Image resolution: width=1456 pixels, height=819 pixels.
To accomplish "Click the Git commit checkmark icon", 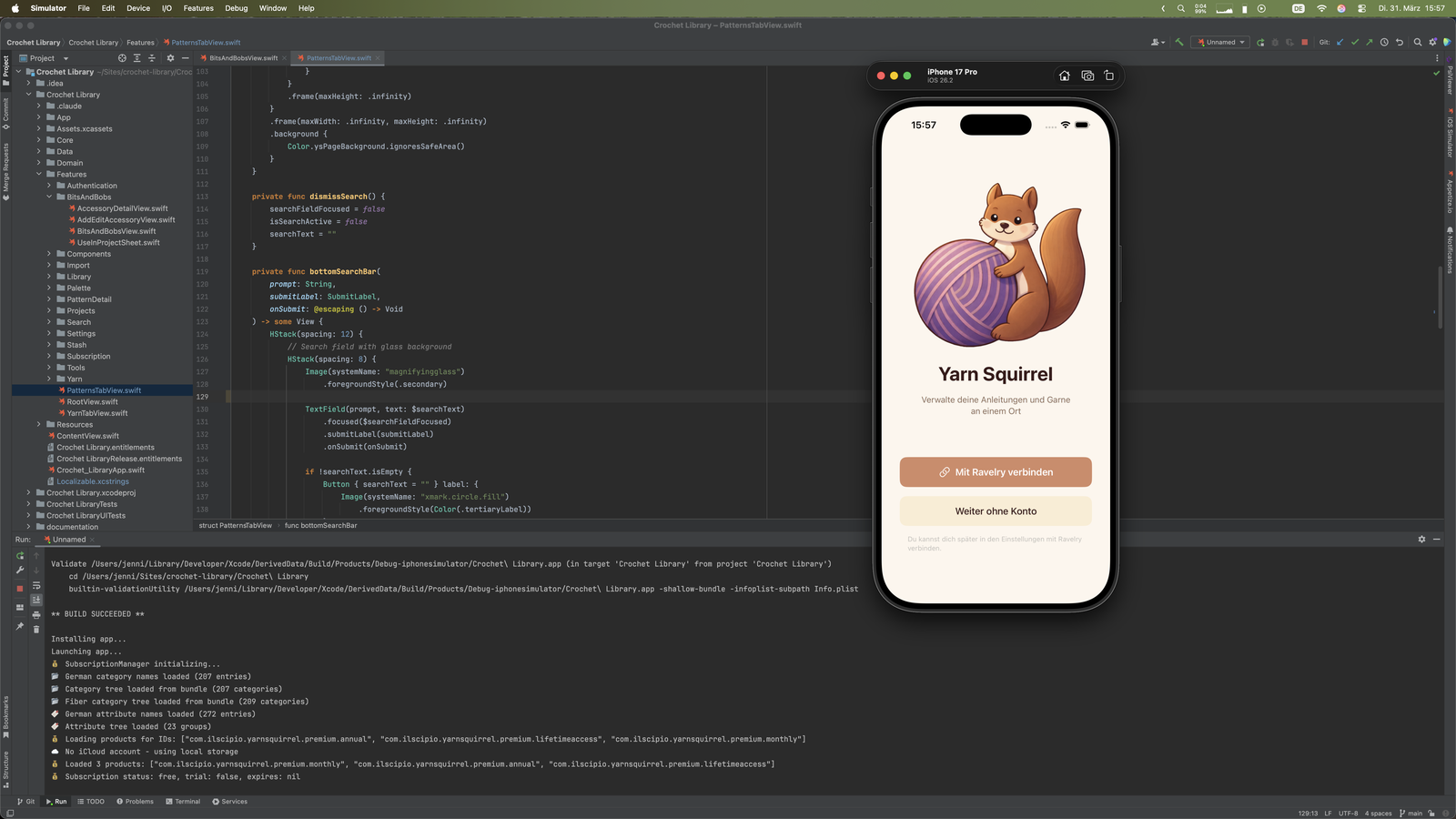I will (x=1355, y=42).
